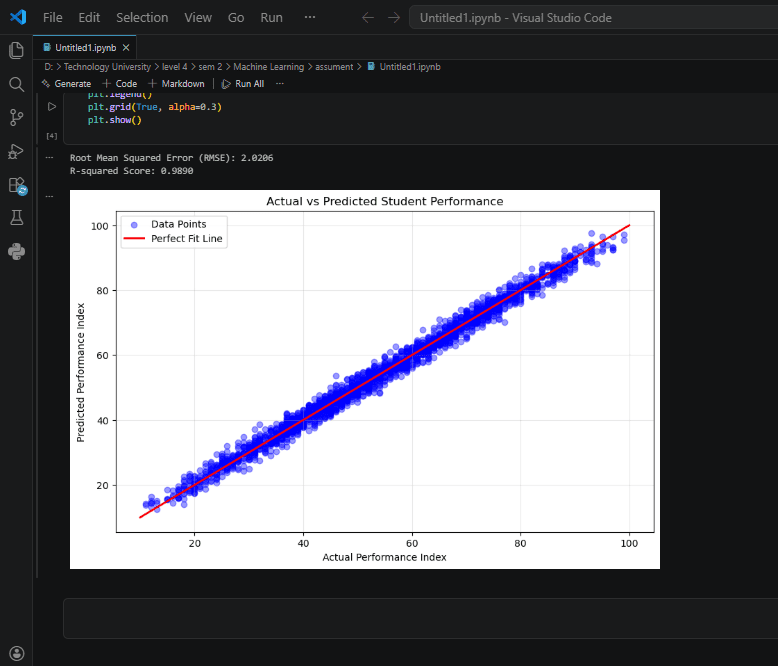The width and height of the screenshot is (778, 666).
Task: Click the D: drive breadcrumb
Action: point(49,67)
